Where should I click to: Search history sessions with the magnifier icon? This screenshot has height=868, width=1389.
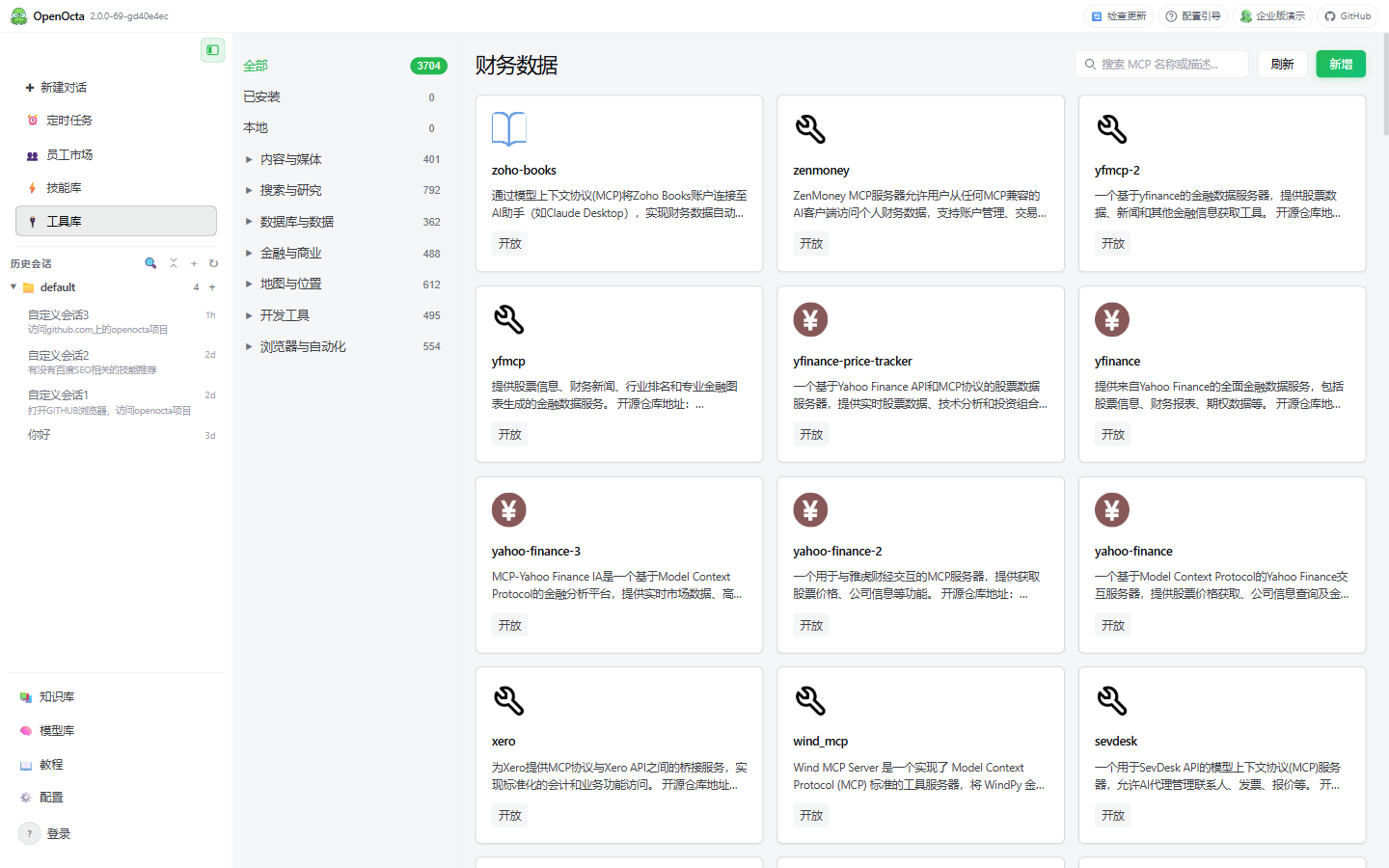pyautogui.click(x=150, y=263)
